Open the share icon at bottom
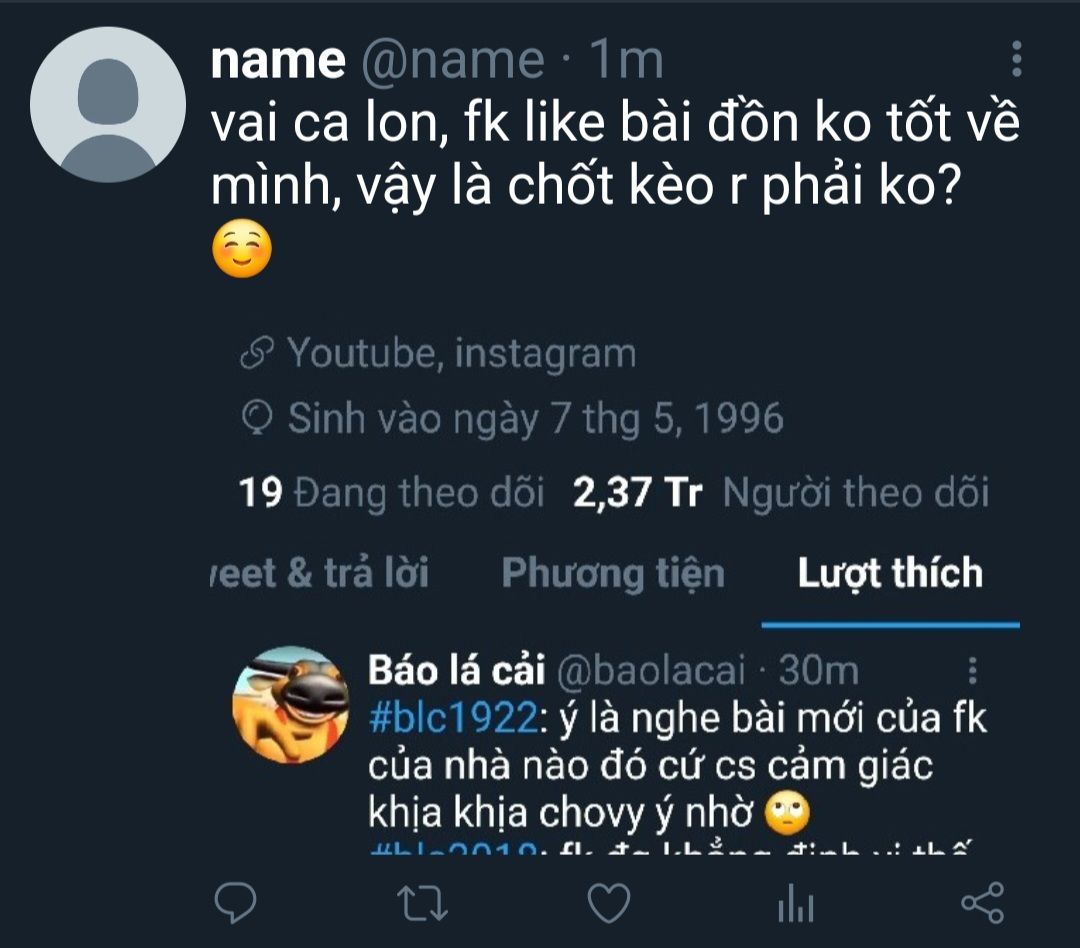Screen dimensions: 1080x948 click(x=981, y=904)
